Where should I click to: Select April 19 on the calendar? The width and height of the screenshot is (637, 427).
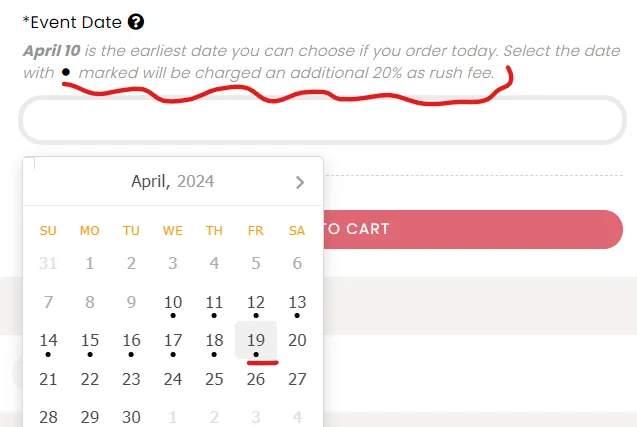[x=256, y=340]
